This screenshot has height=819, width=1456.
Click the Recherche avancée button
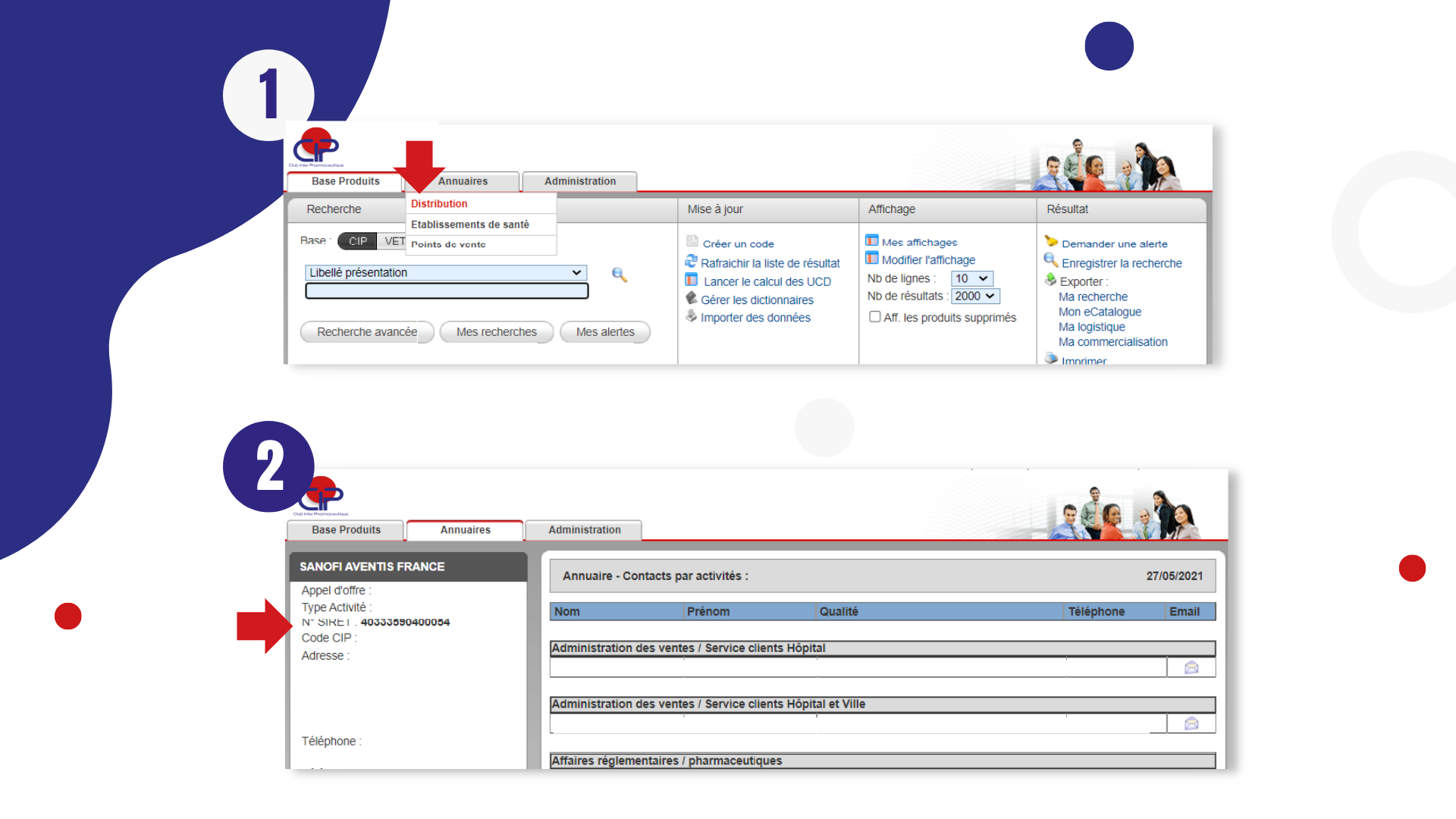coord(367,332)
